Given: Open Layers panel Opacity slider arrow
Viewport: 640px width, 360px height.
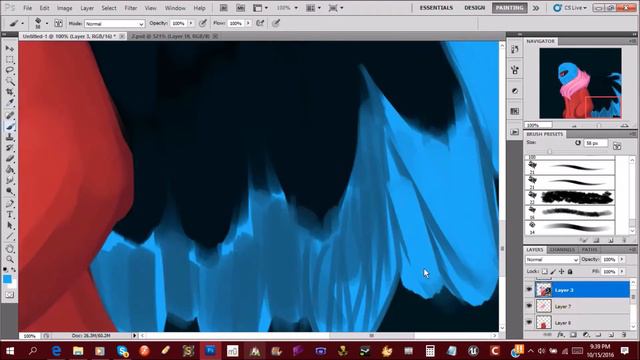Looking at the screenshot, I should (x=622, y=260).
